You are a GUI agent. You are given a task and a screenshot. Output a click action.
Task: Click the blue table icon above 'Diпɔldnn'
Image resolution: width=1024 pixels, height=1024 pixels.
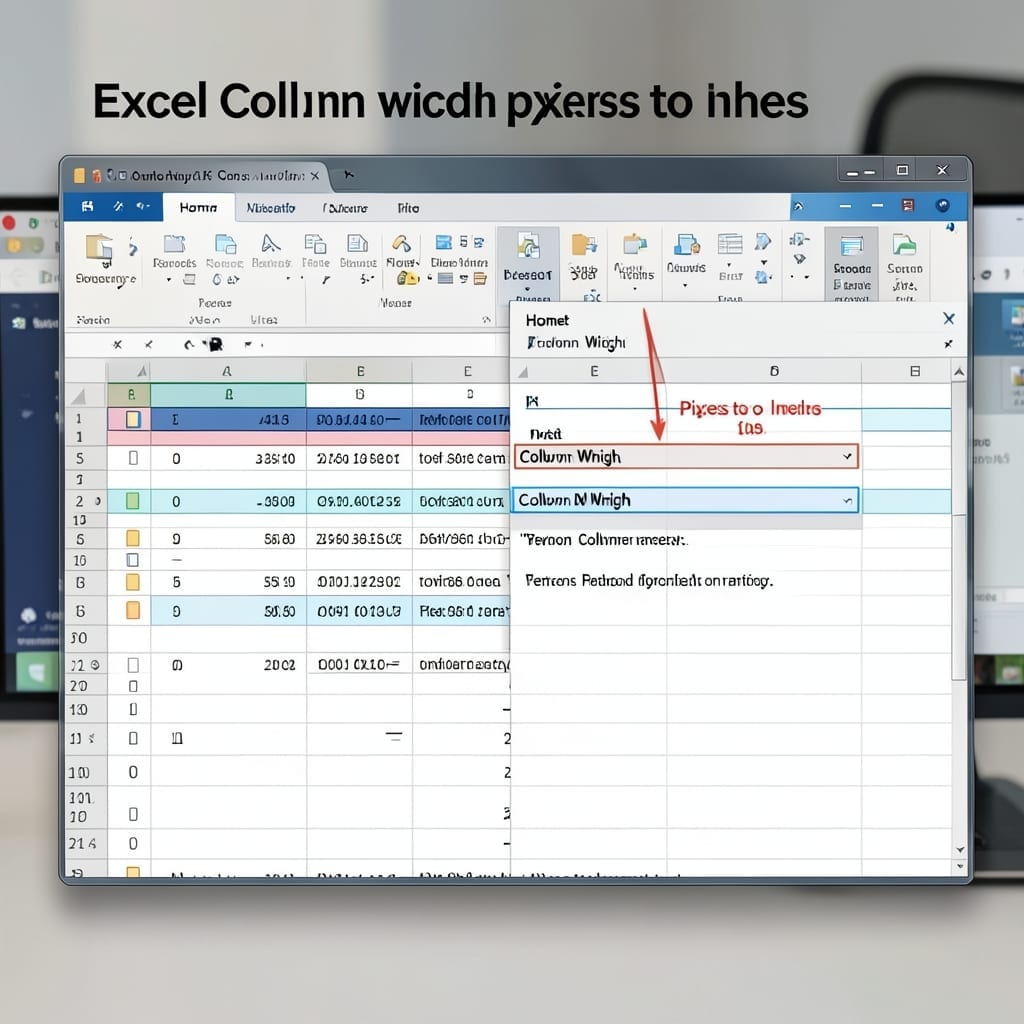[x=443, y=242]
